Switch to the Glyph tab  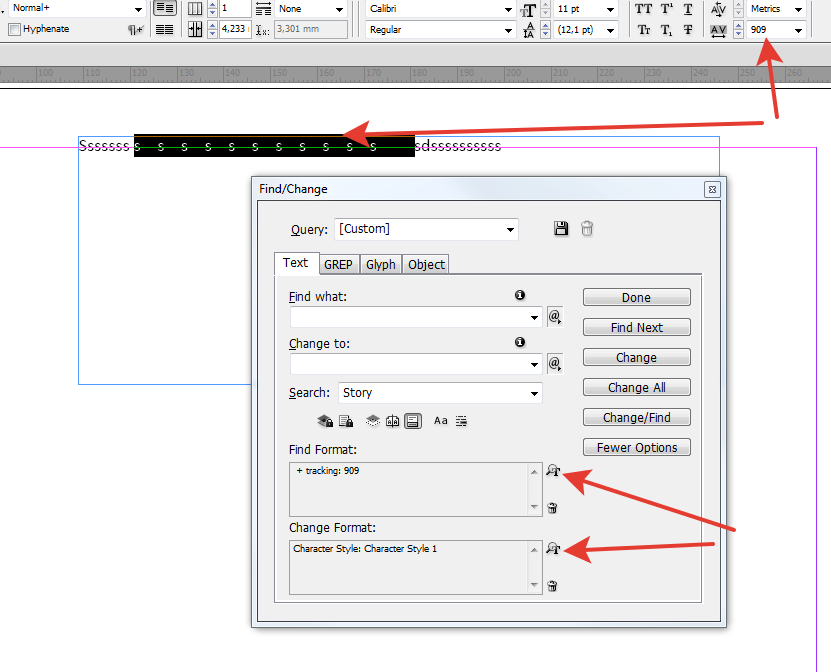(381, 264)
